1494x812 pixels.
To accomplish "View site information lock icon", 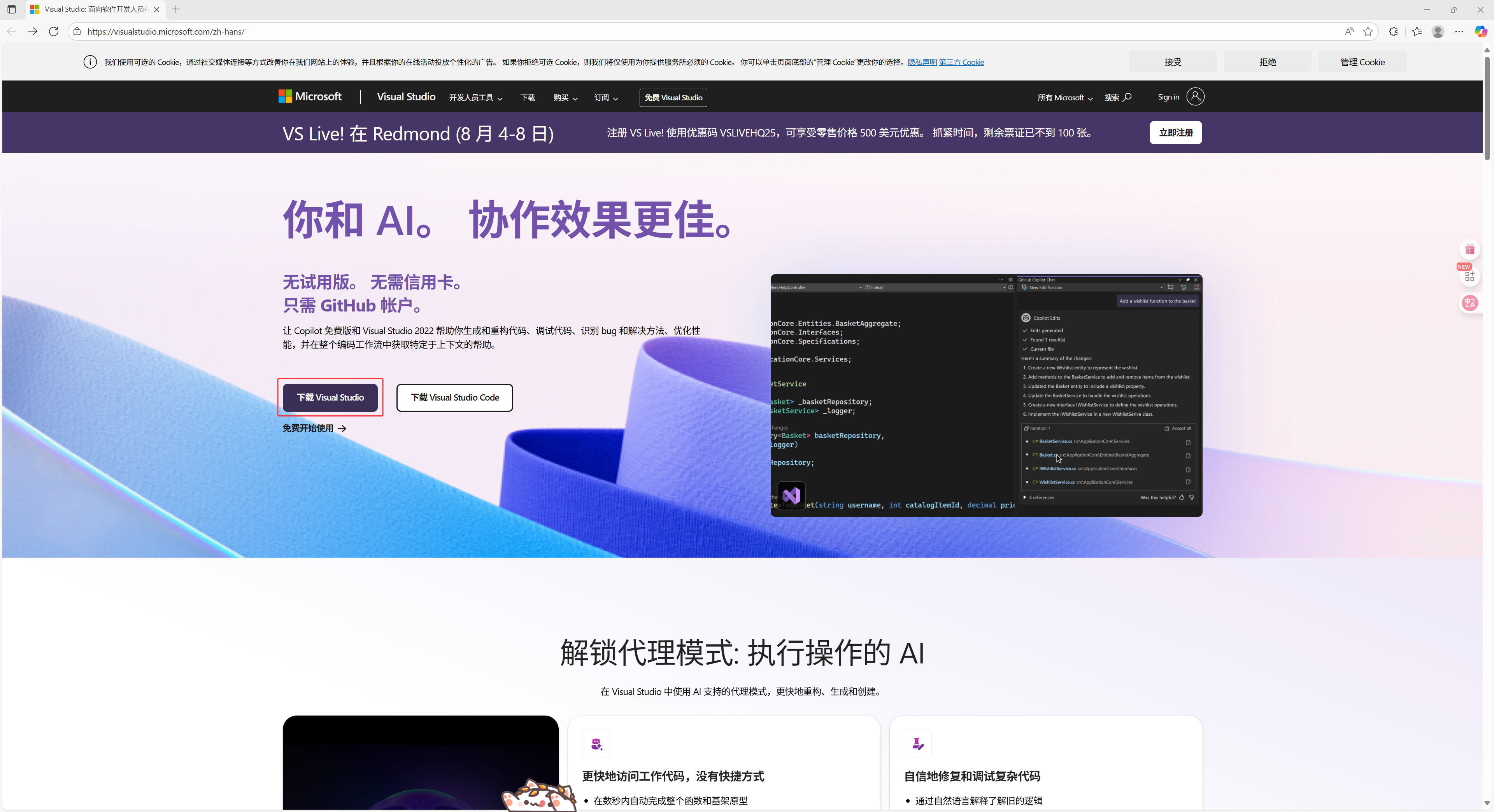I will click(77, 31).
